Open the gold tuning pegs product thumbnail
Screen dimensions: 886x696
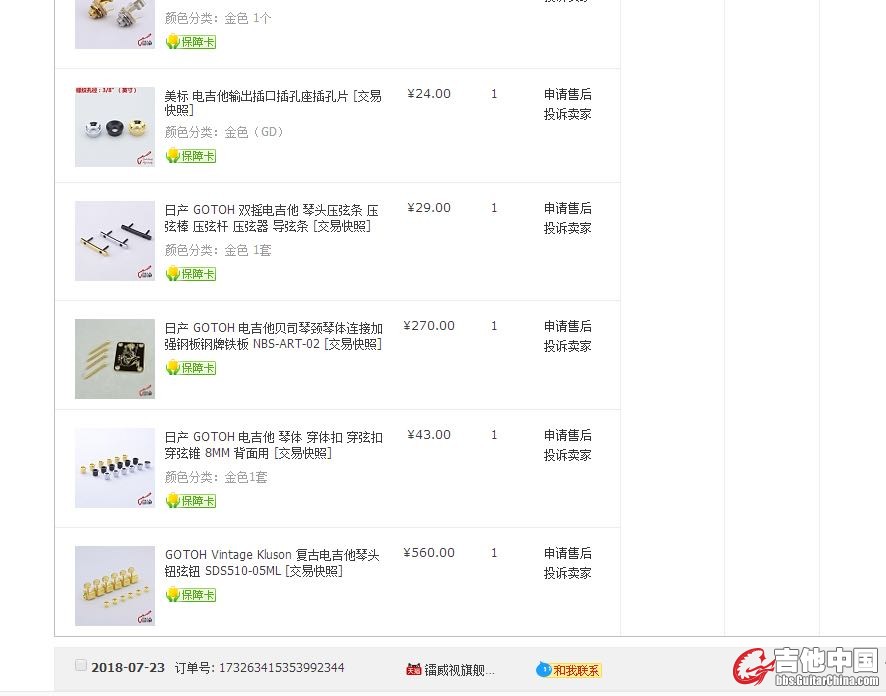coord(115,586)
